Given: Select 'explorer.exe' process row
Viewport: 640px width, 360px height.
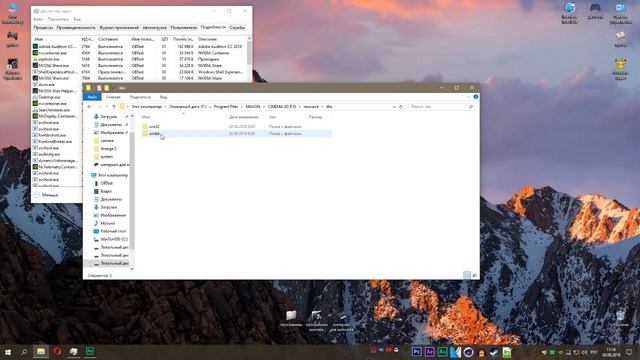Looking at the screenshot, I should [139, 59].
